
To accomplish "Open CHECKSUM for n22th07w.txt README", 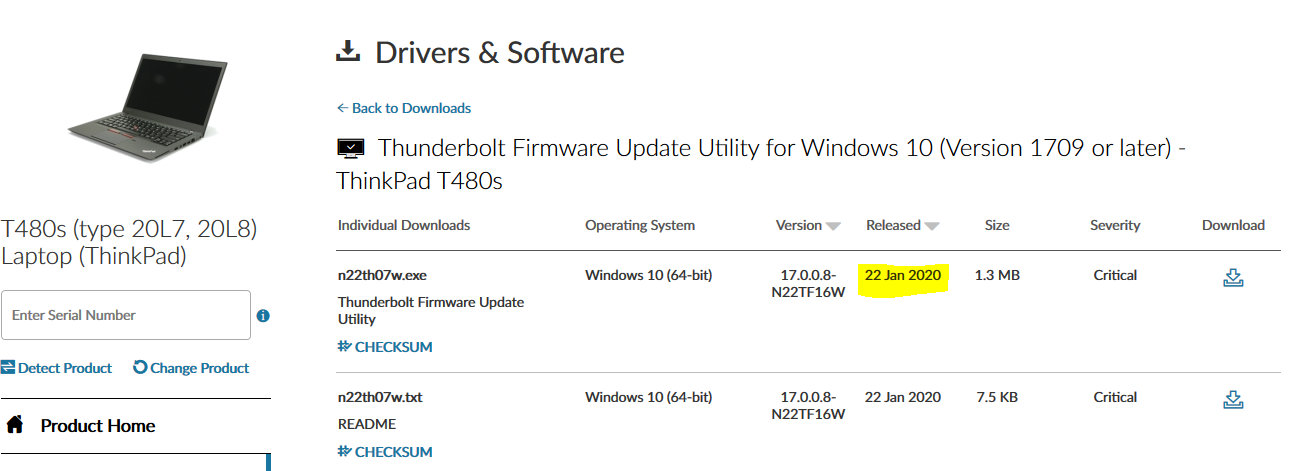I will pyautogui.click(x=385, y=452).
